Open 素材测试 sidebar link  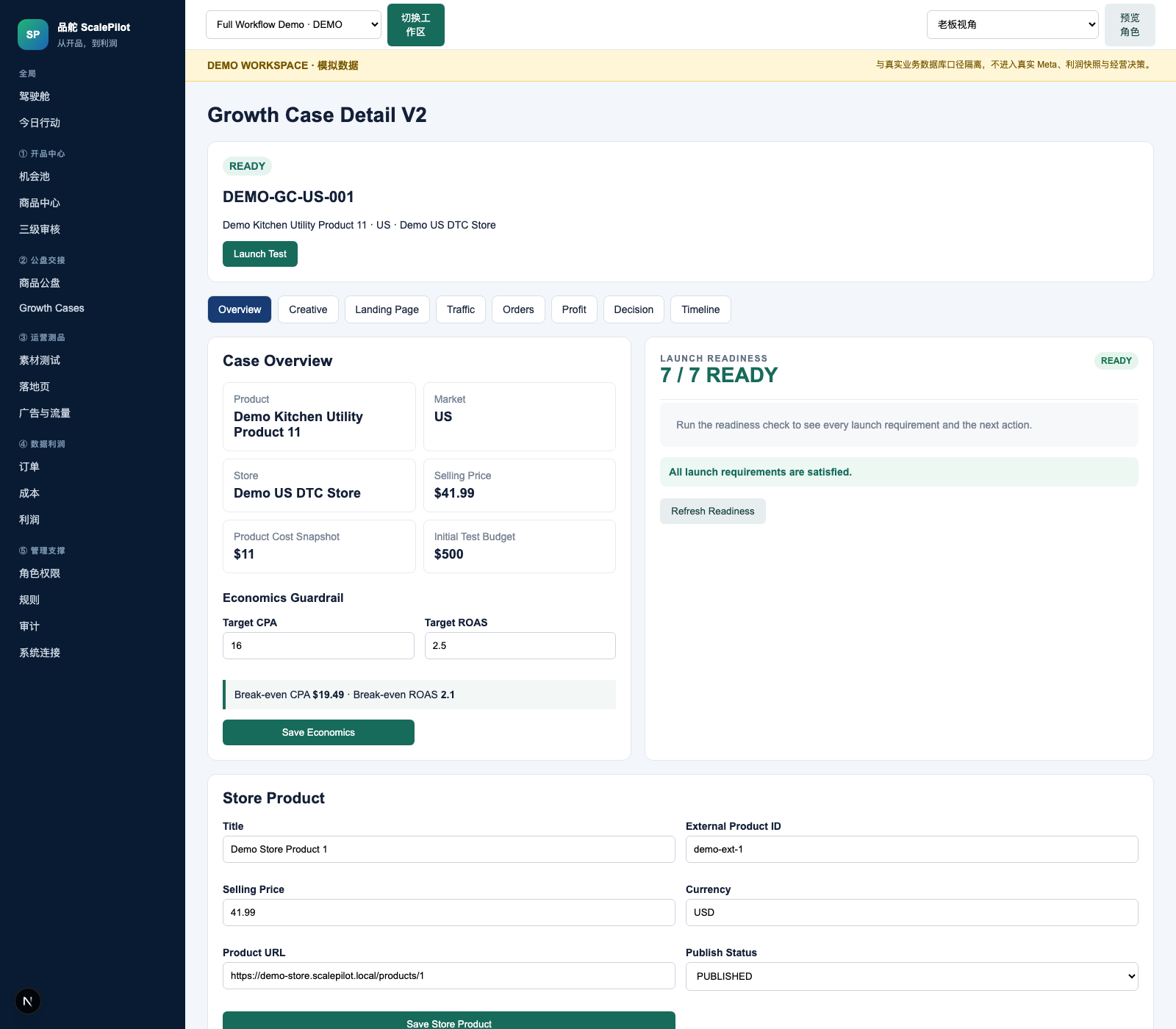click(x=40, y=360)
